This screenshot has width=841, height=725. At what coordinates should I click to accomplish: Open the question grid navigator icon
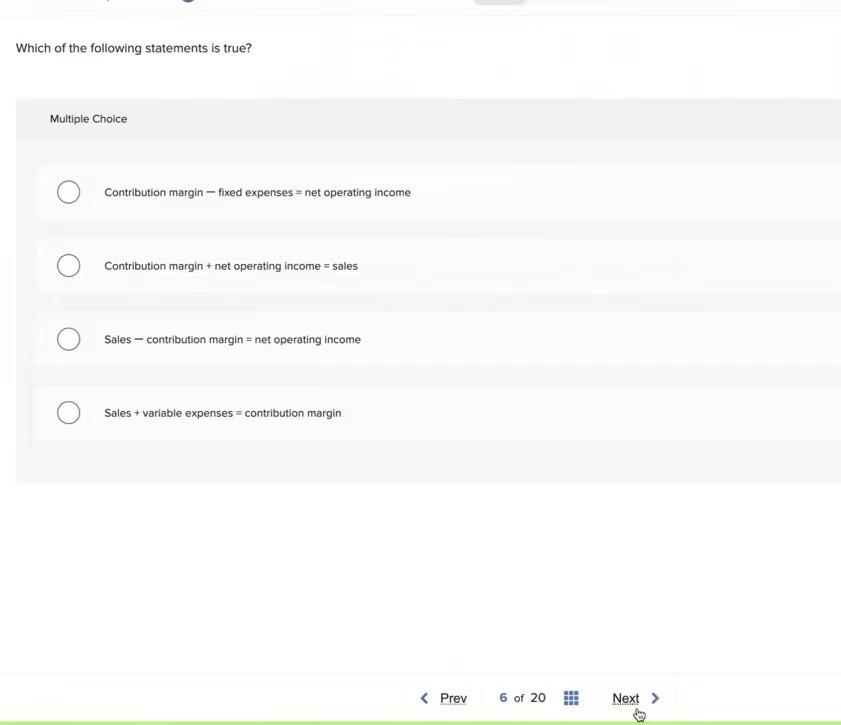(x=571, y=698)
